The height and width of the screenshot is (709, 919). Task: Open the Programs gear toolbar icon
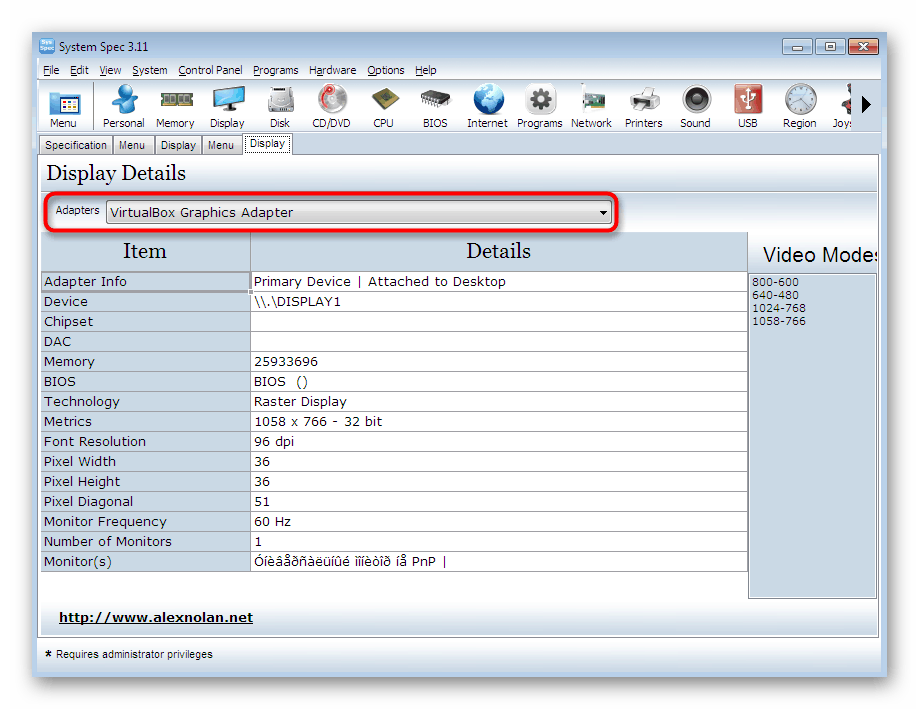click(540, 107)
